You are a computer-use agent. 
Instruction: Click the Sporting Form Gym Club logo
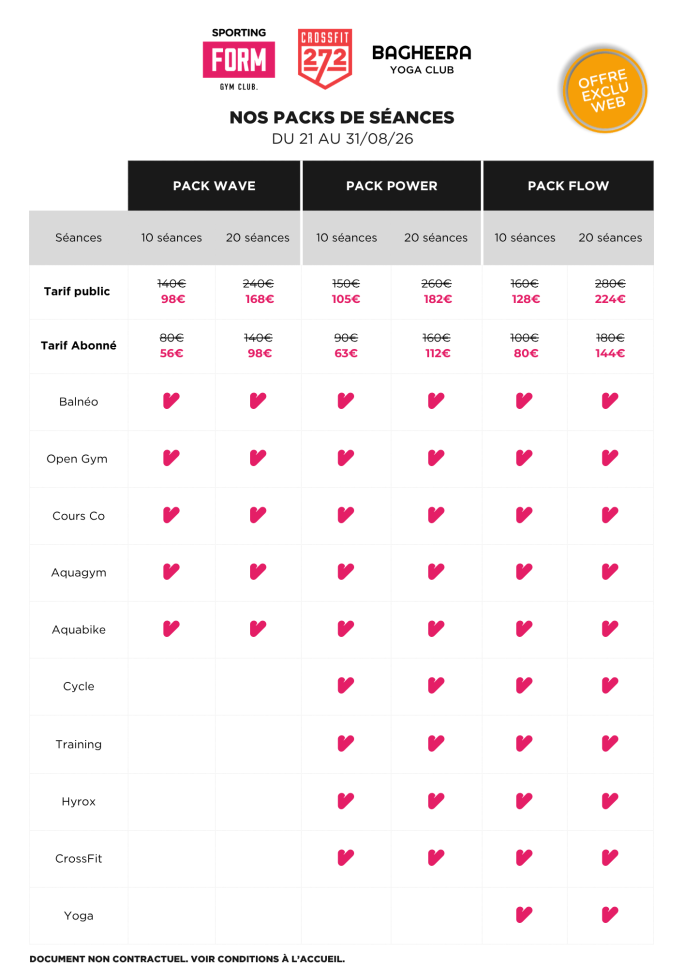pyautogui.click(x=239, y=59)
